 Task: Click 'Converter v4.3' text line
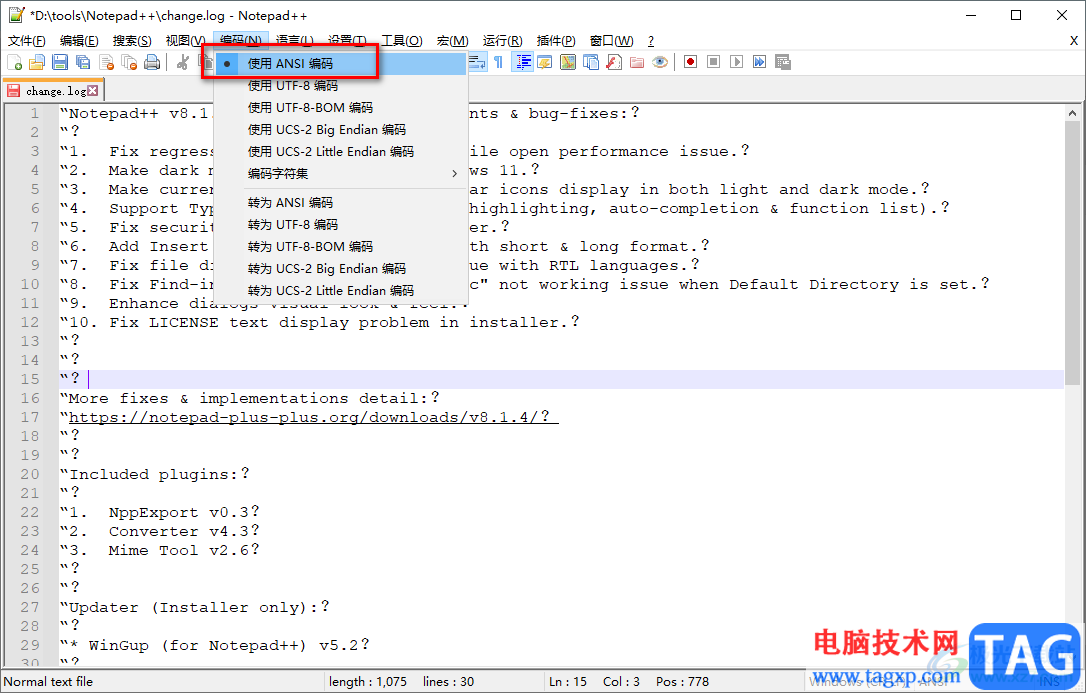[x=159, y=531]
